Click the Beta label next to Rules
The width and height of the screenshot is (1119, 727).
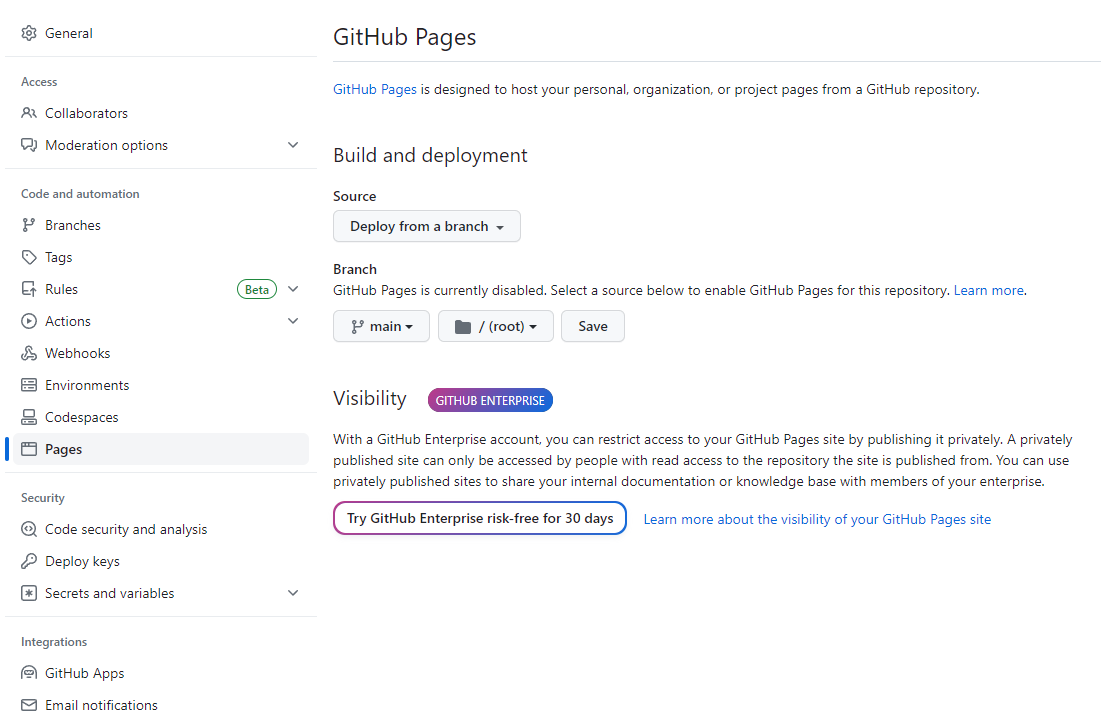(x=257, y=289)
